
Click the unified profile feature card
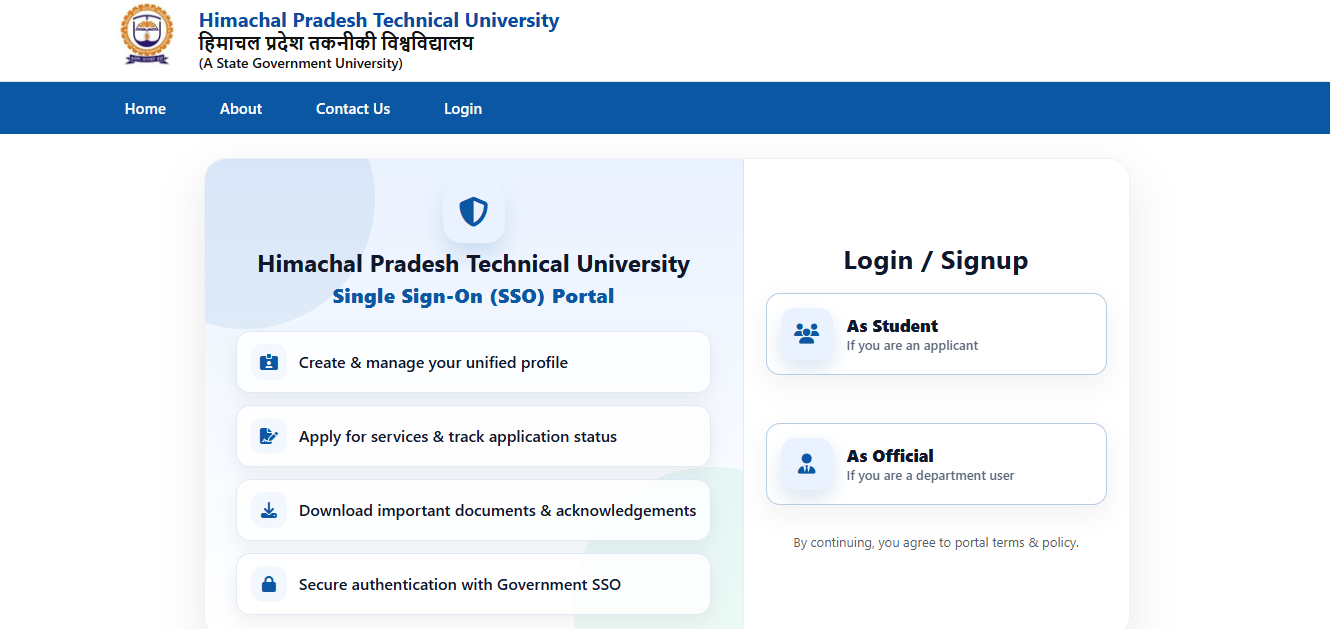473,362
